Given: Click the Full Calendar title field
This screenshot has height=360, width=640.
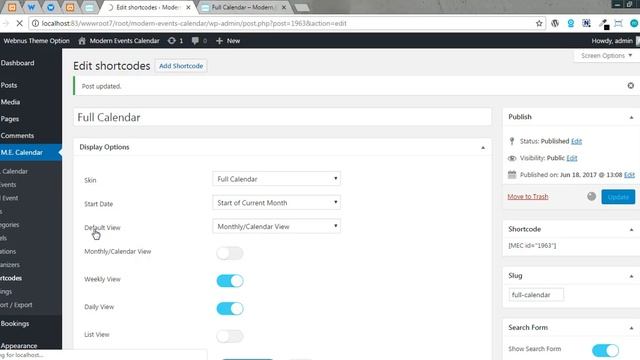Looking at the screenshot, I should click(x=282, y=117).
